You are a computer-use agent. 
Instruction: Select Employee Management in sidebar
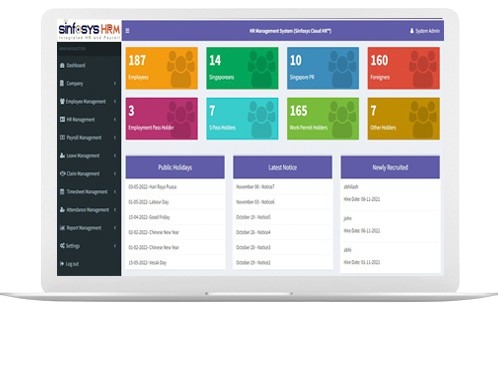point(89,101)
